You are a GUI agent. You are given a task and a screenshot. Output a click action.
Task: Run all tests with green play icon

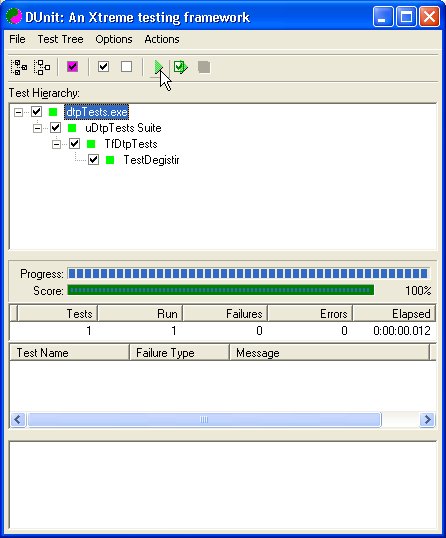159,67
